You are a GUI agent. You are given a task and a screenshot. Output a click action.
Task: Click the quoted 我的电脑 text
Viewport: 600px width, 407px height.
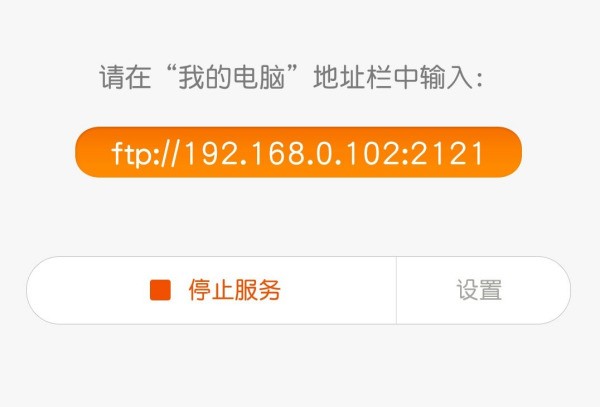point(232,77)
